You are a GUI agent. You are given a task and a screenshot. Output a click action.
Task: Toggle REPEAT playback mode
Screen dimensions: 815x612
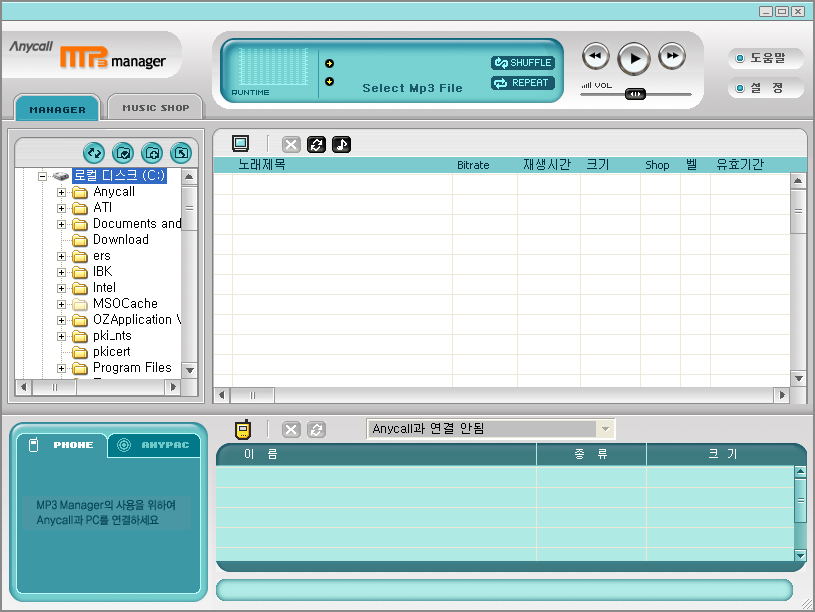[x=523, y=83]
